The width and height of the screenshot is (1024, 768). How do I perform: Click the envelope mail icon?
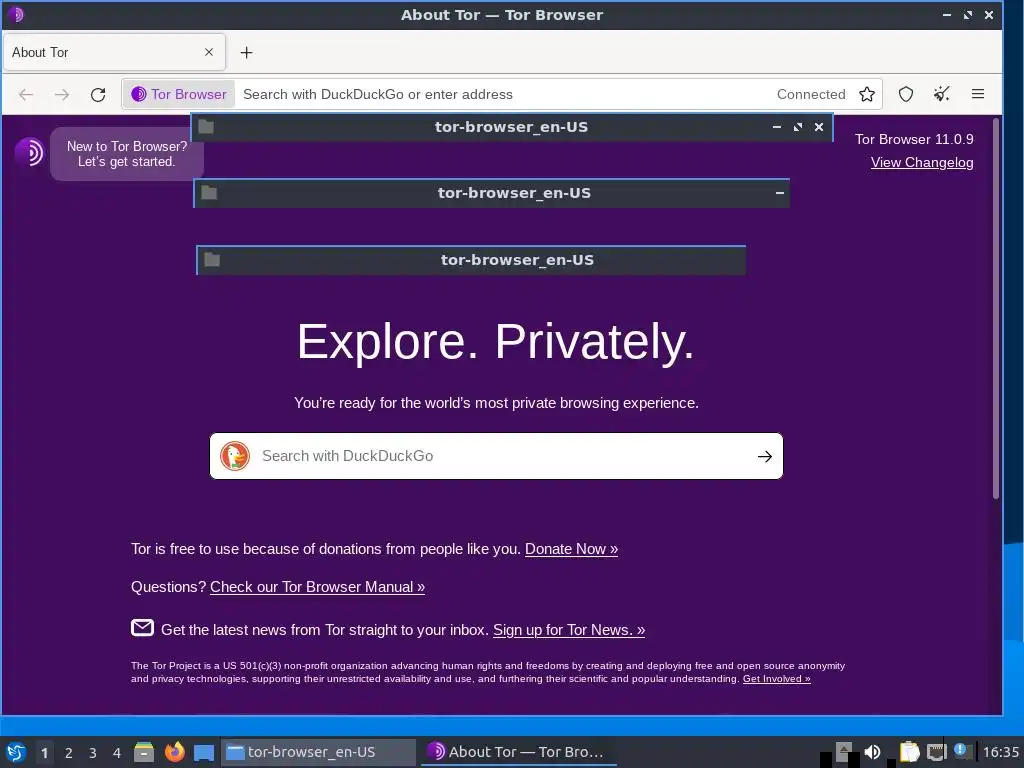coord(142,628)
